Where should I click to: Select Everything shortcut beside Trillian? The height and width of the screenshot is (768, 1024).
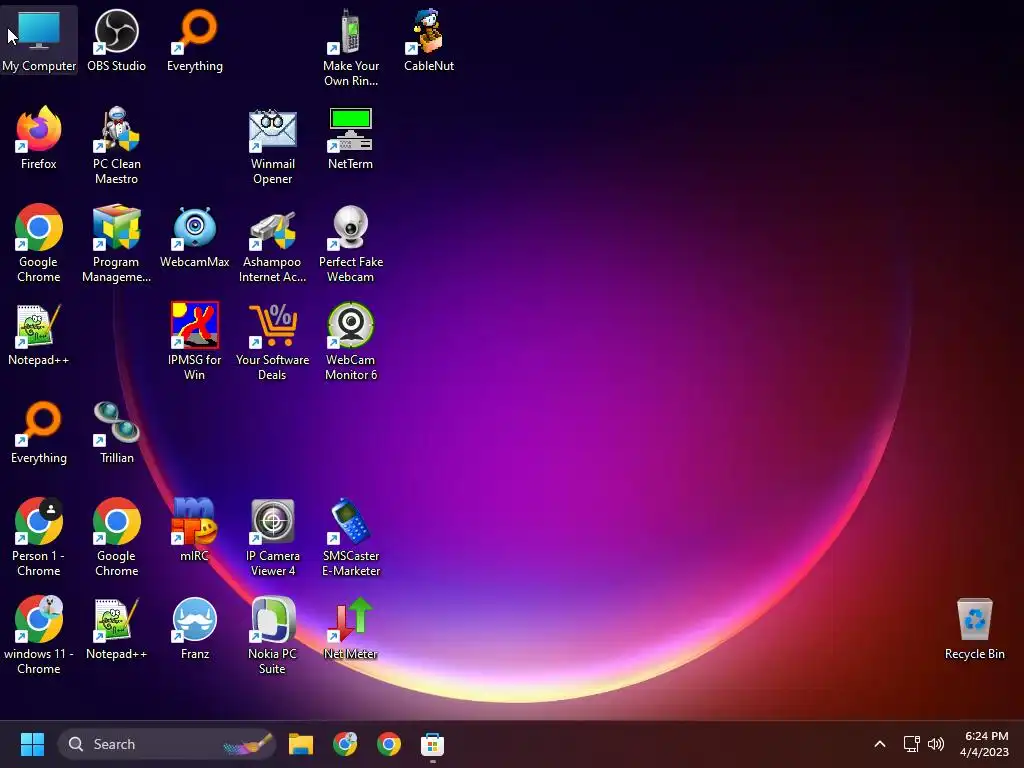point(39,432)
